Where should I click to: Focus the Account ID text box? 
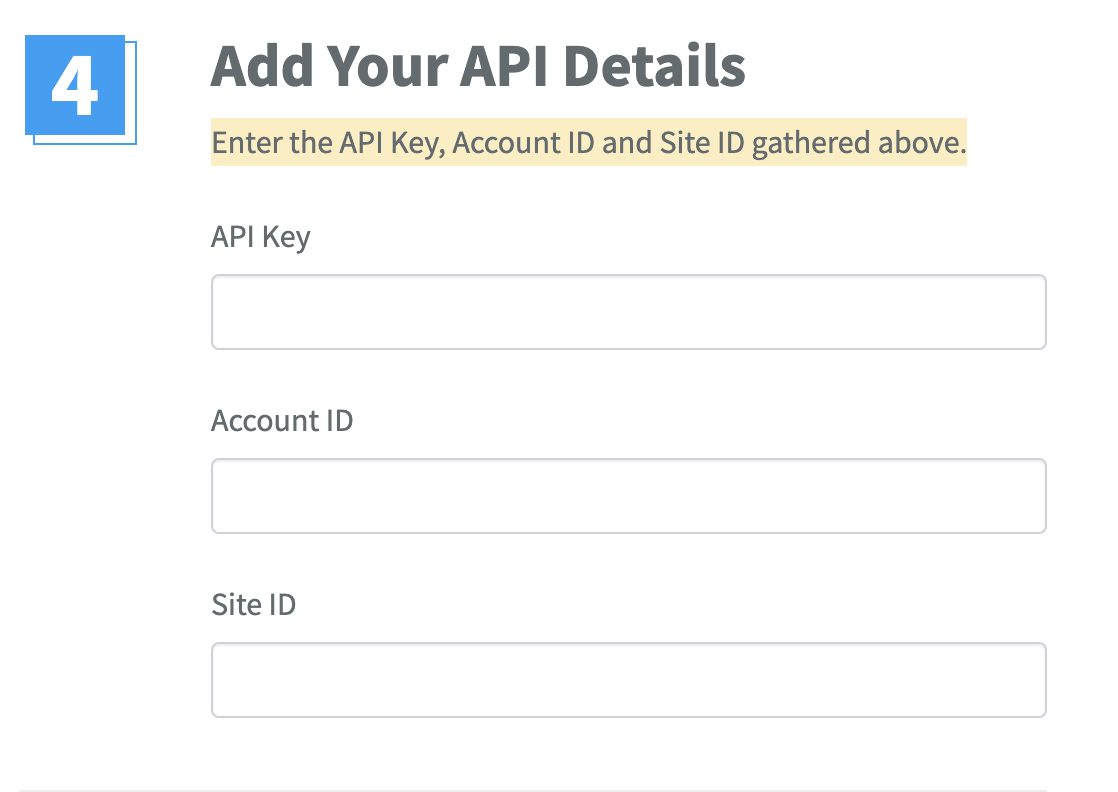[628, 496]
